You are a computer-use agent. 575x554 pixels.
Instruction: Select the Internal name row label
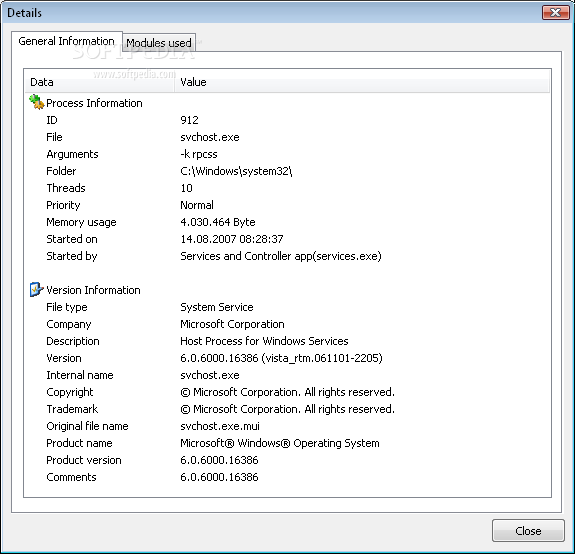[80, 375]
